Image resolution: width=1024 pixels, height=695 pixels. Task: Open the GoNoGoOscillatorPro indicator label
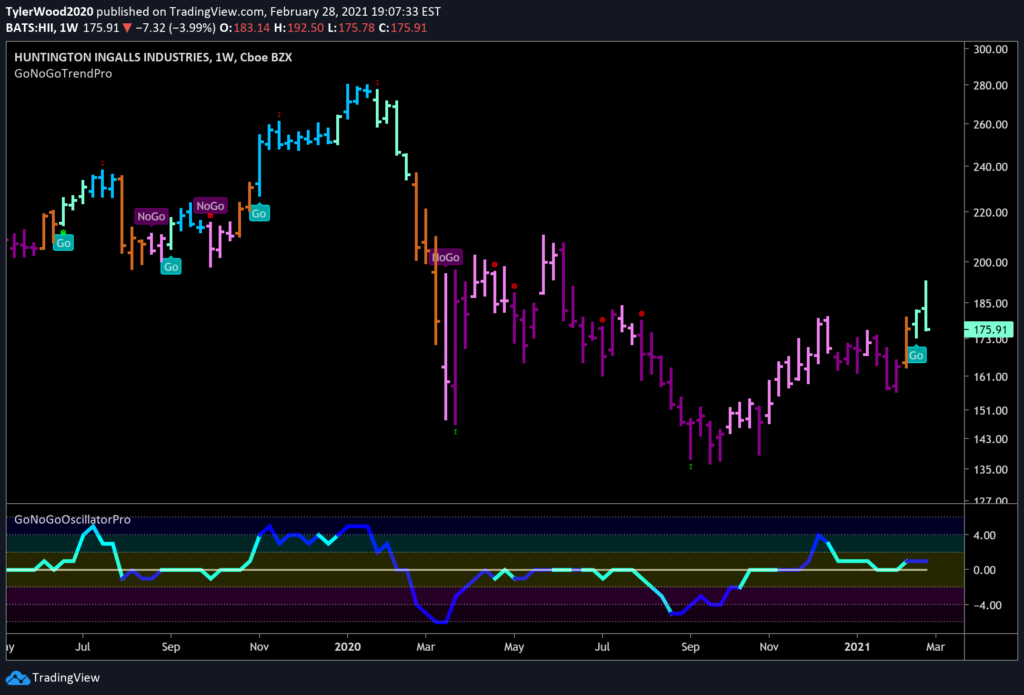click(x=72, y=520)
